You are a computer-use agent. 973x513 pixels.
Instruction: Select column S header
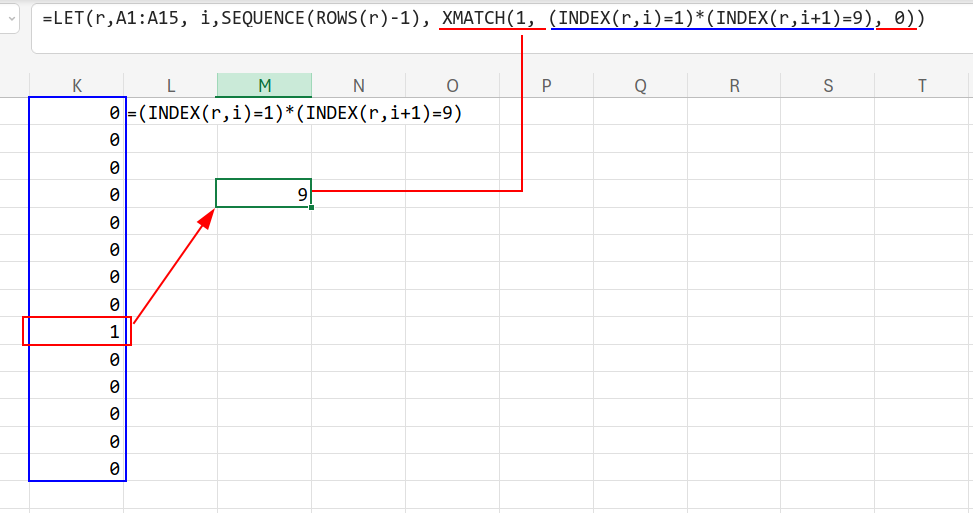pos(828,86)
